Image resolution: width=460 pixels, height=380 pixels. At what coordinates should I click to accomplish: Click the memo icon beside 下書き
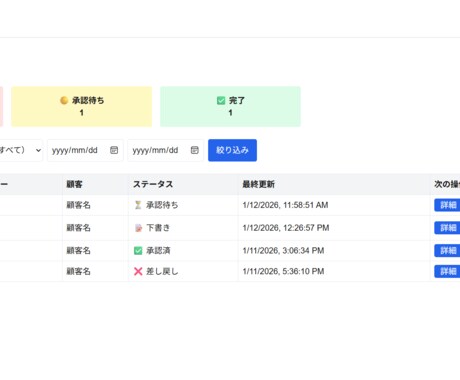(x=138, y=228)
